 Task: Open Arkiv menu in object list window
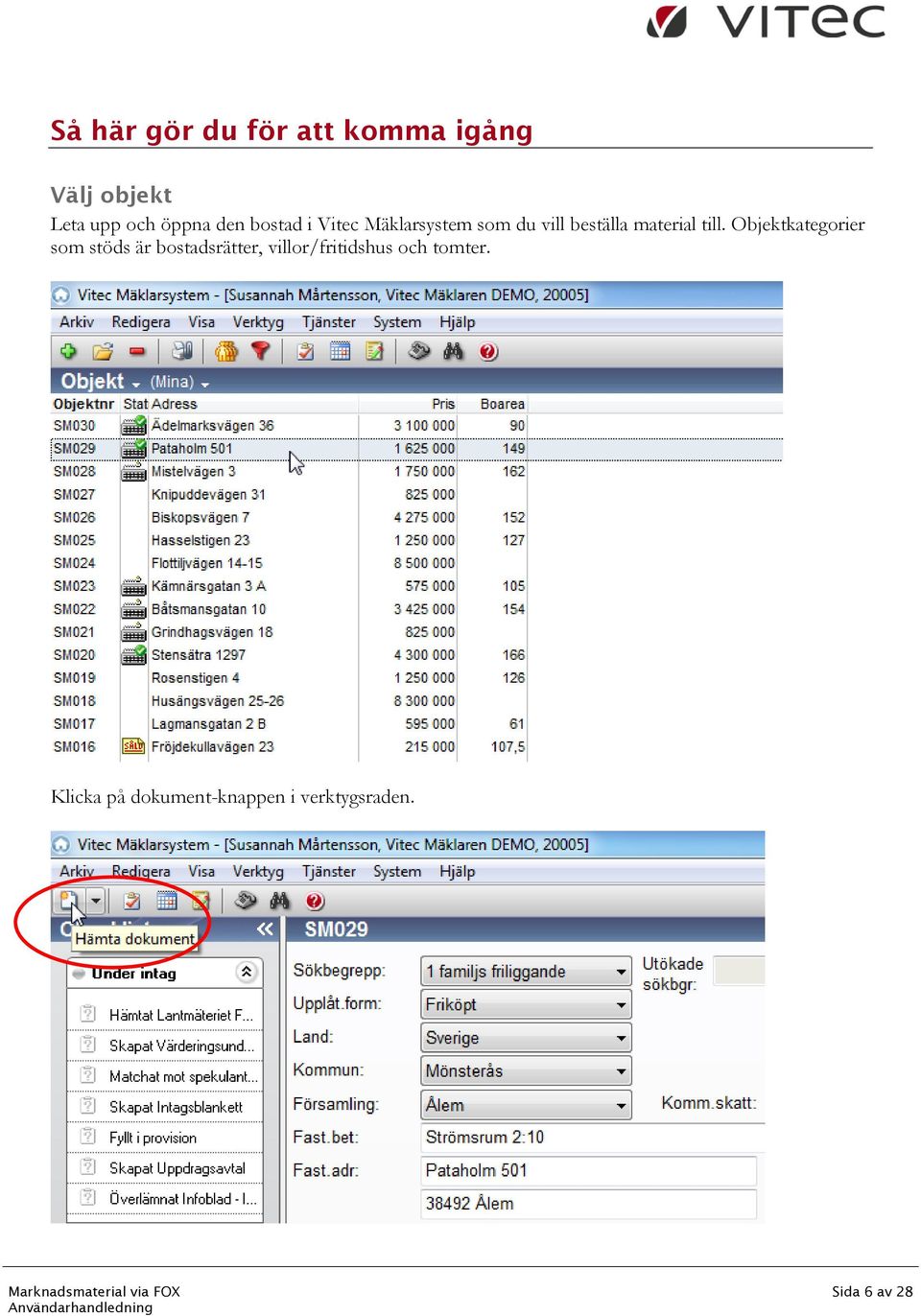pyautogui.click(x=77, y=322)
